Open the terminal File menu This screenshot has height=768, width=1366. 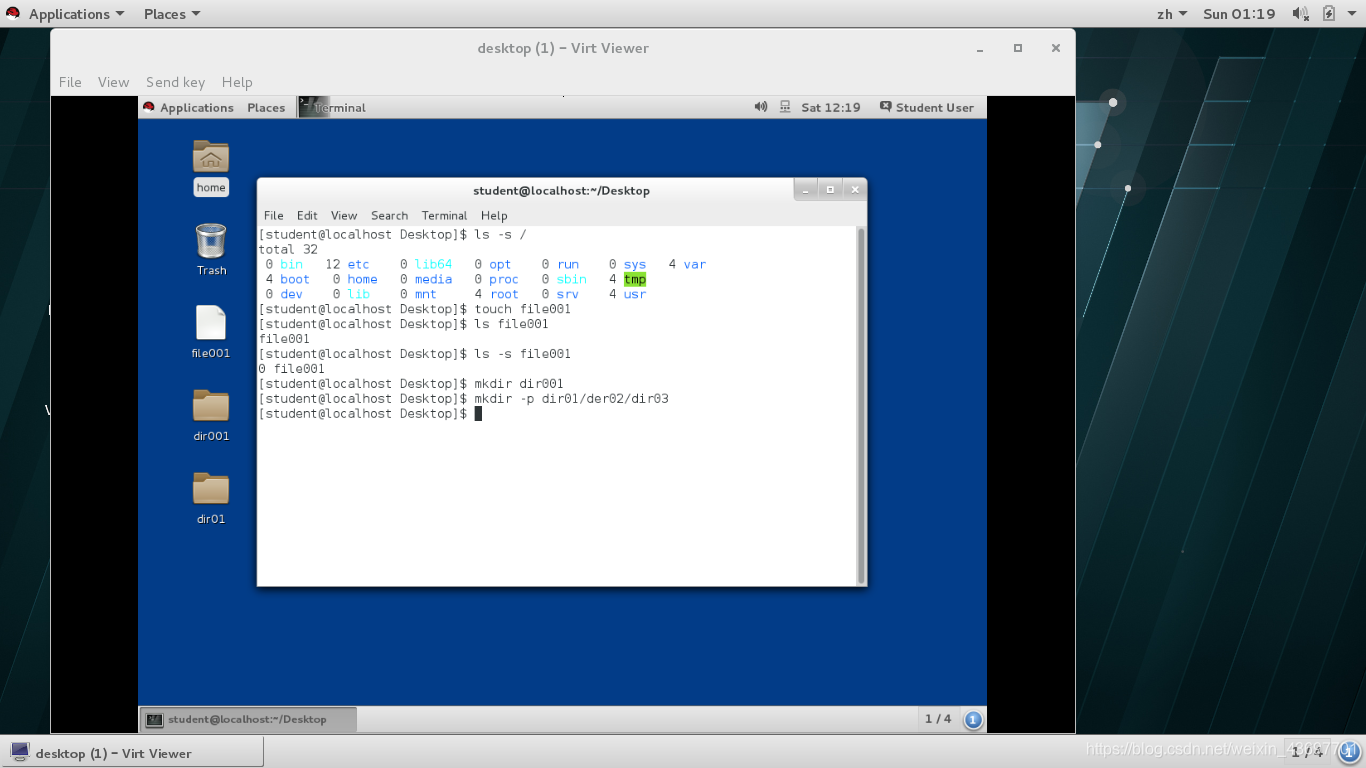pos(273,215)
